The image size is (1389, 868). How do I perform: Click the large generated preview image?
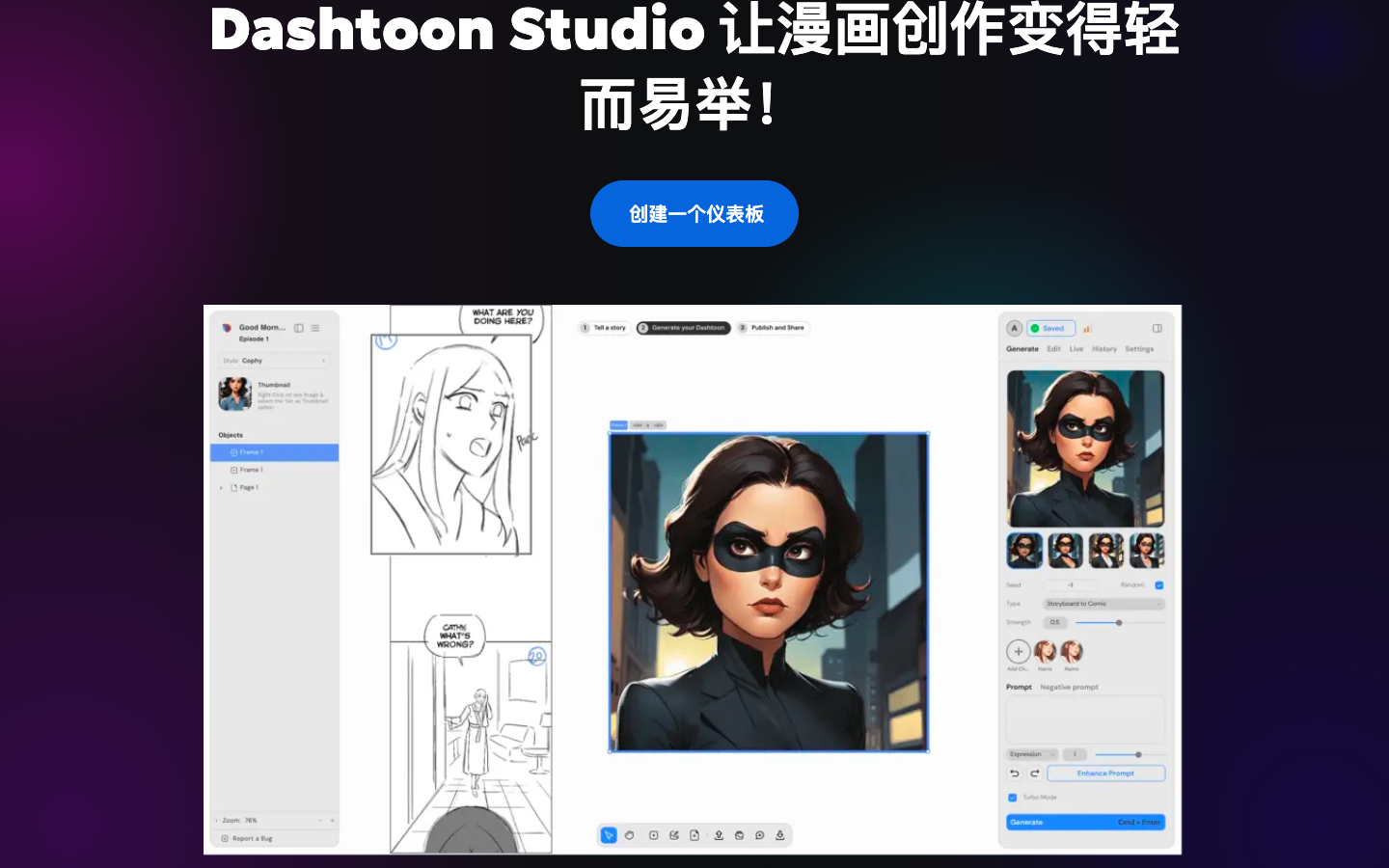tap(1086, 448)
